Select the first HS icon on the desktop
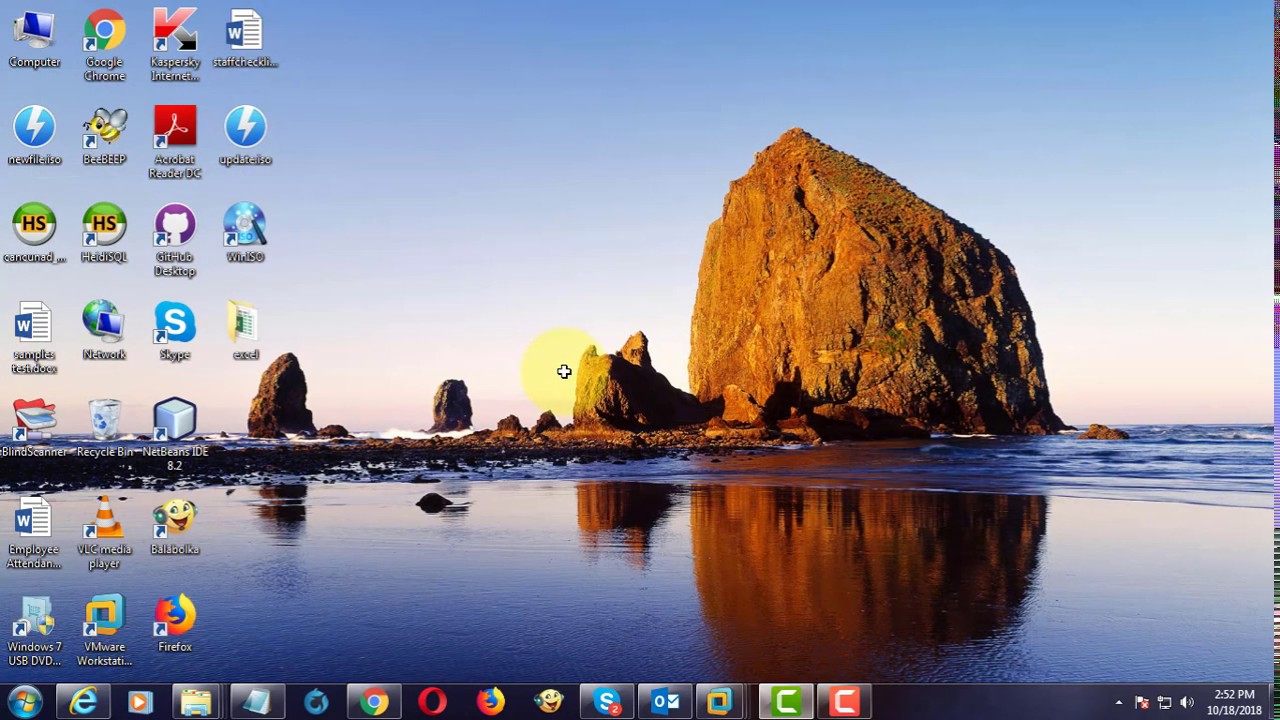Image resolution: width=1280 pixels, height=720 pixels. (x=34, y=233)
